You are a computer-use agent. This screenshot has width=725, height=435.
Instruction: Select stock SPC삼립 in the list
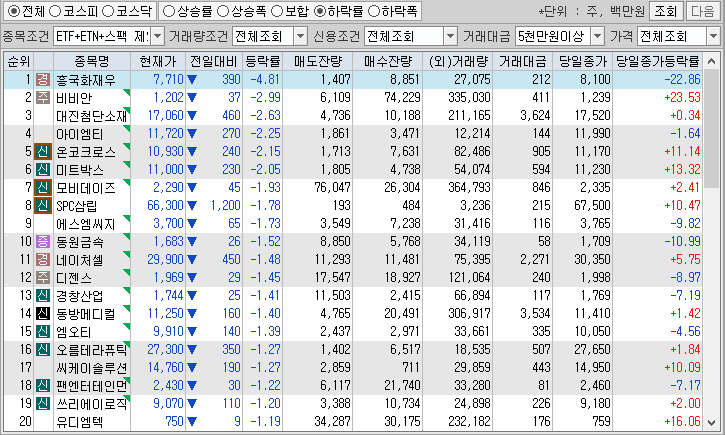point(76,206)
